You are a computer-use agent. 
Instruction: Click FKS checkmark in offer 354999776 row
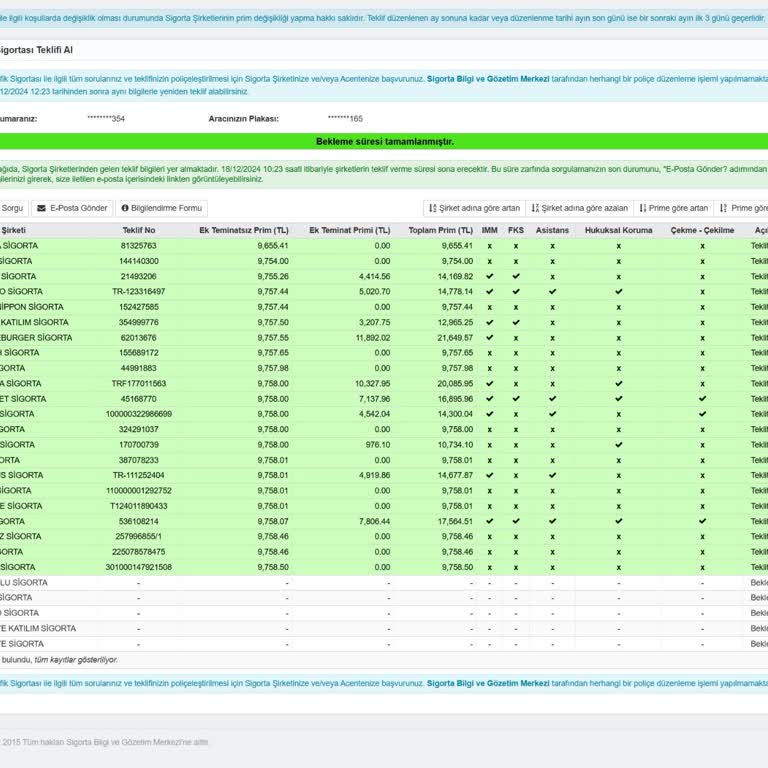[x=516, y=322]
